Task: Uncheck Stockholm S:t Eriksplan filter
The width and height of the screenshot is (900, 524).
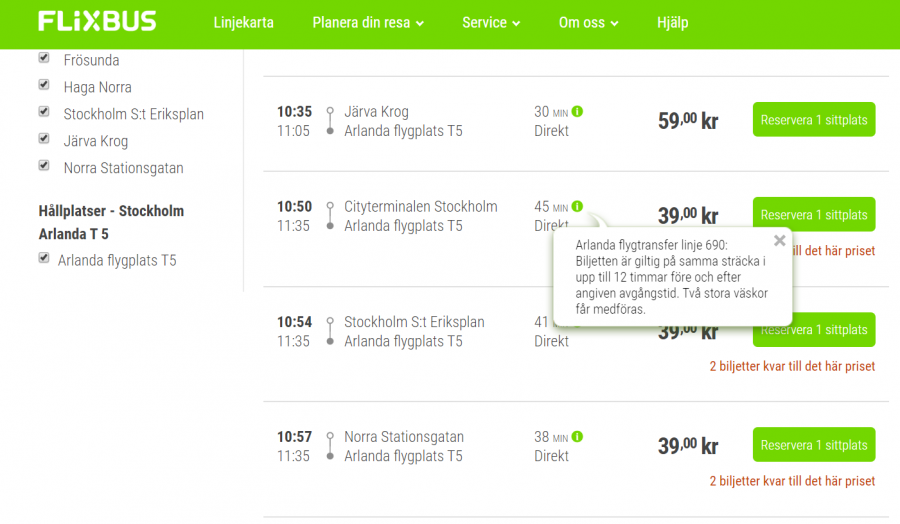Action: [x=44, y=112]
